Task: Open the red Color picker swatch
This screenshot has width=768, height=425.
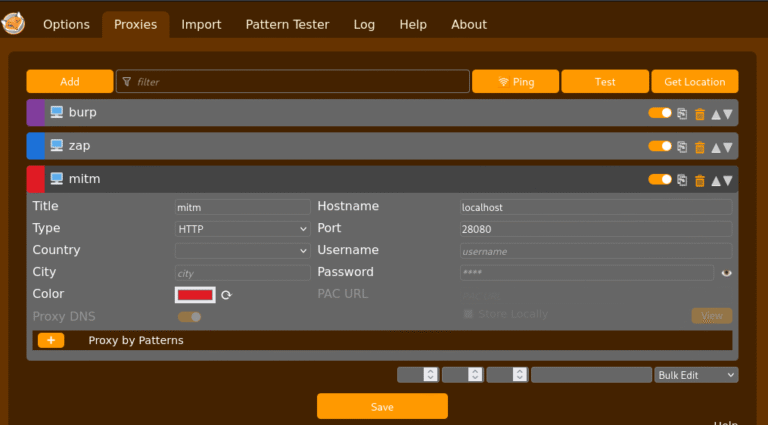Action: coord(195,295)
